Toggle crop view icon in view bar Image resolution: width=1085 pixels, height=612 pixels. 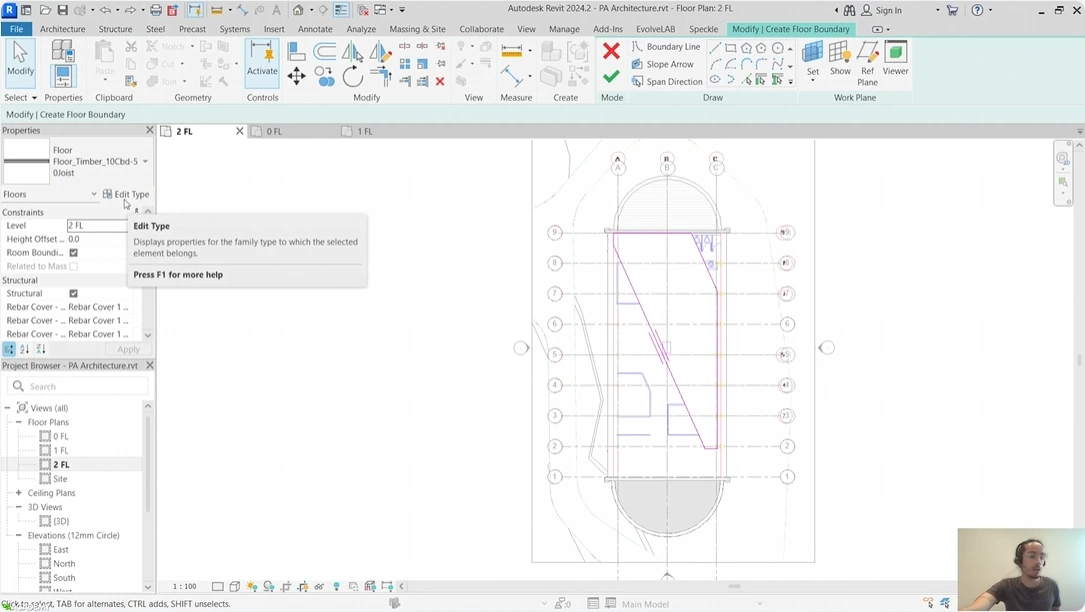(x=286, y=586)
